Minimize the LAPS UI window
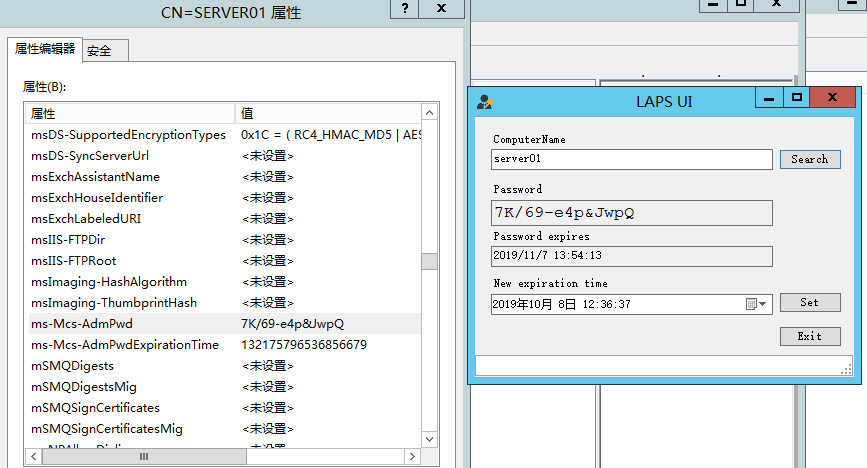The image size is (867, 468). click(x=769, y=98)
